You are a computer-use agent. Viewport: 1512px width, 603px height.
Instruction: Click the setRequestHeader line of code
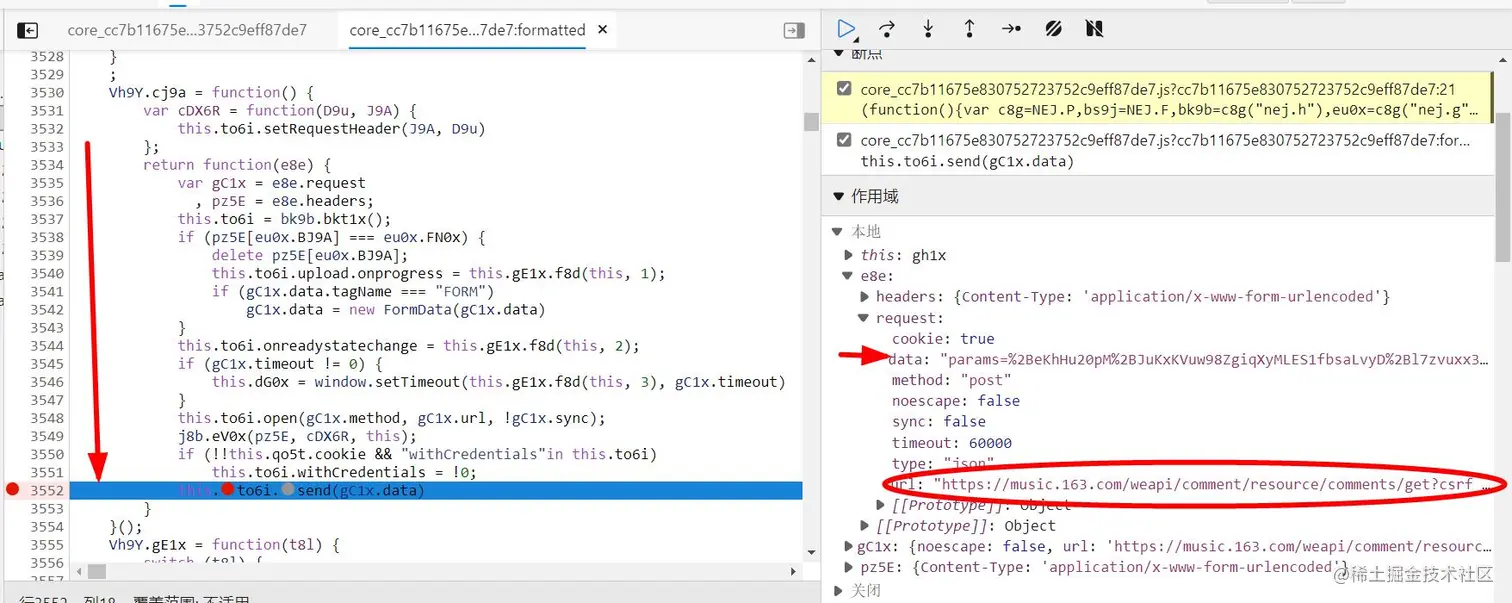pyautogui.click(x=331, y=129)
